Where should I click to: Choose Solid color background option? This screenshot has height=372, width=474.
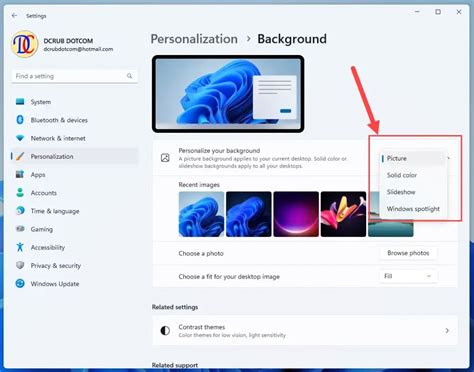coord(413,175)
